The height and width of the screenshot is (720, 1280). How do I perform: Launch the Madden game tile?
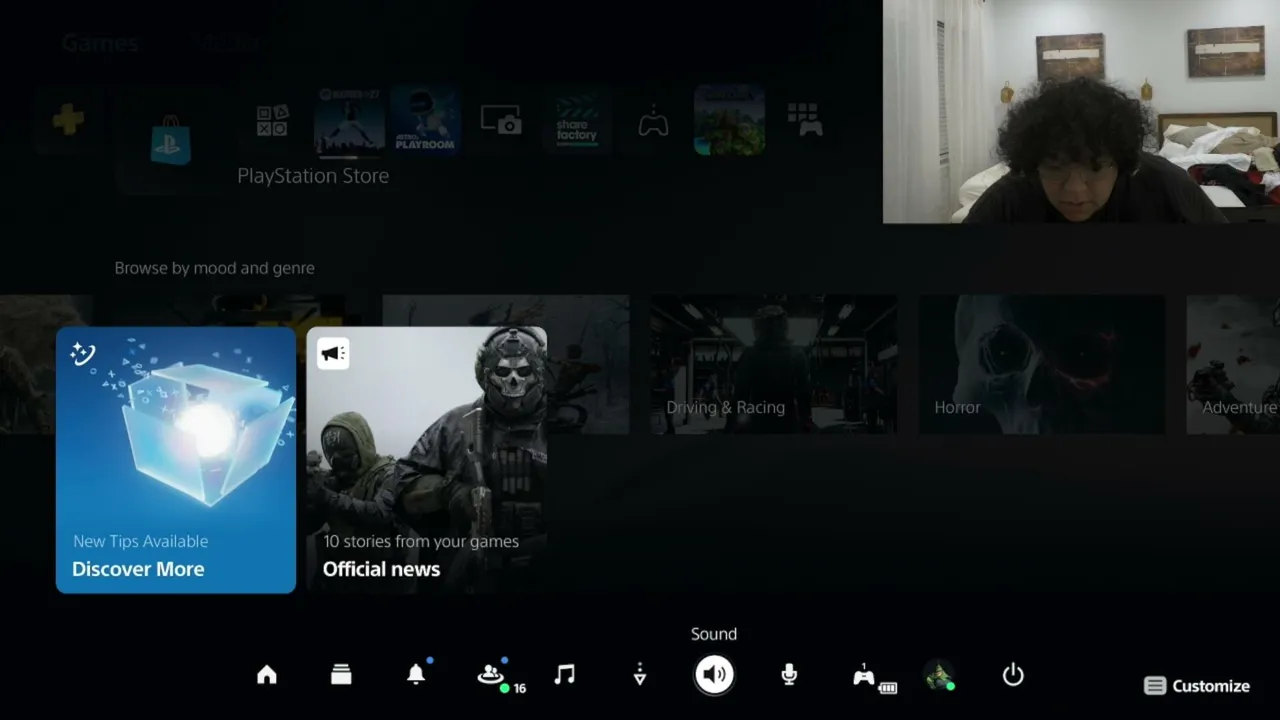pyautogui.click(x=349, y=120)
